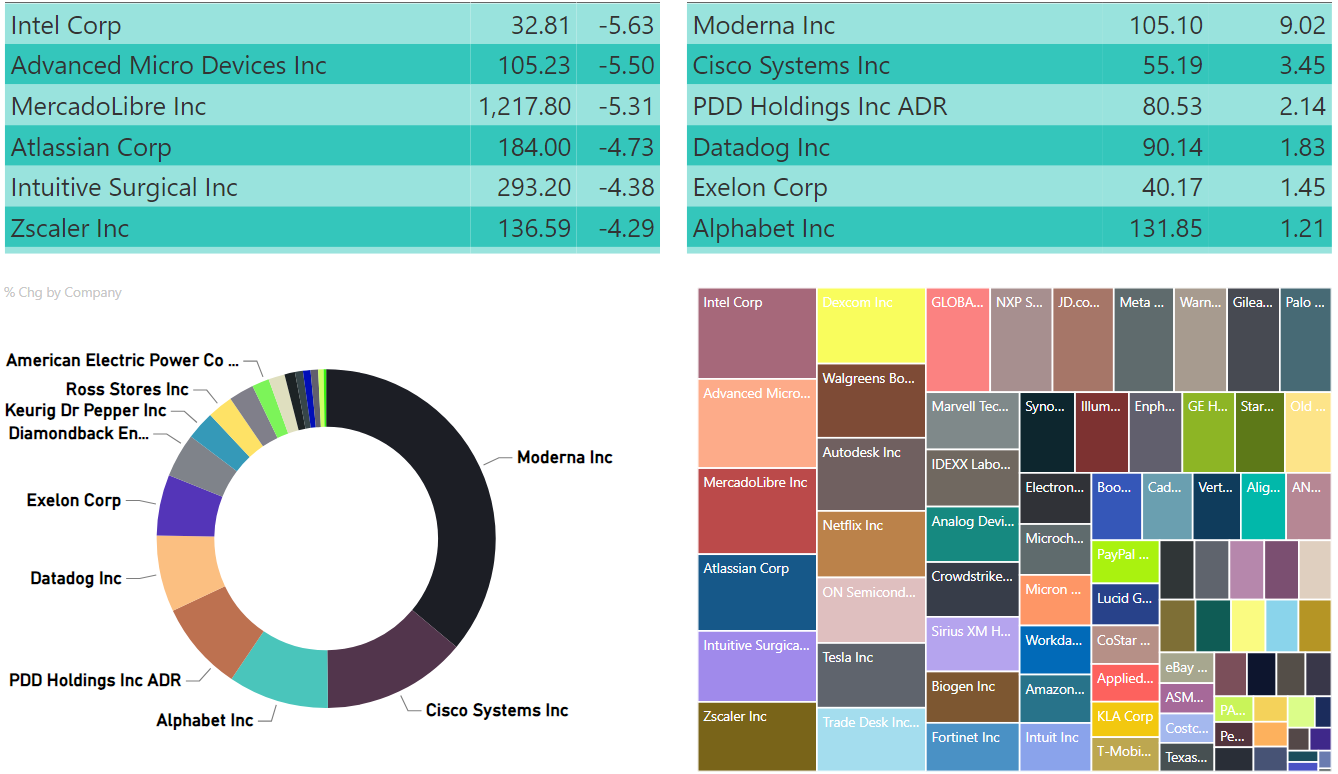Click the Diamondback En... donut label
Screen dimensions: 1338x774
click(79, 433)
